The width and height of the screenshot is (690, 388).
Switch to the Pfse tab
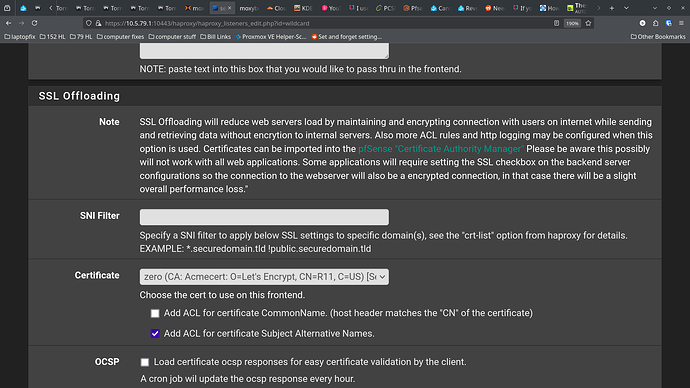coord(413,8)
